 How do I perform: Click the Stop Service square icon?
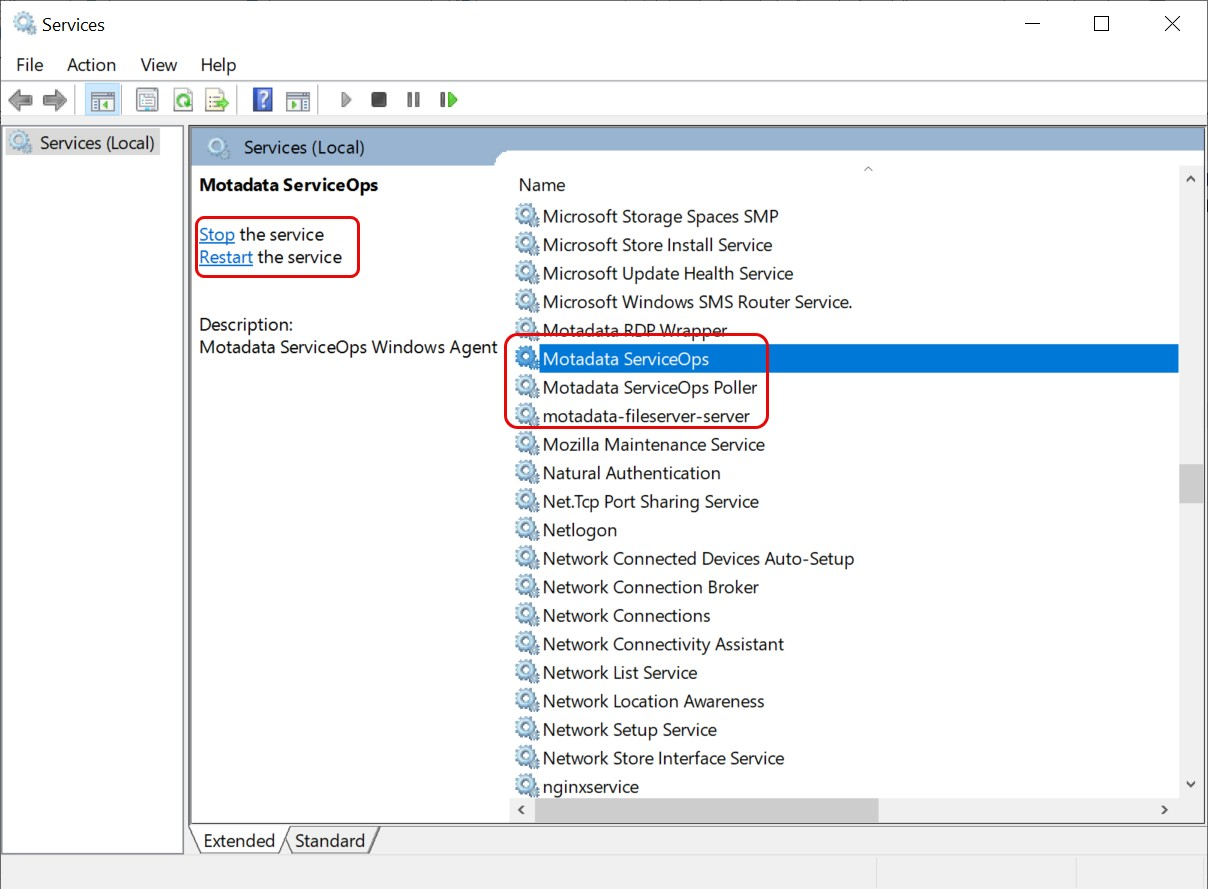point(379,100)
